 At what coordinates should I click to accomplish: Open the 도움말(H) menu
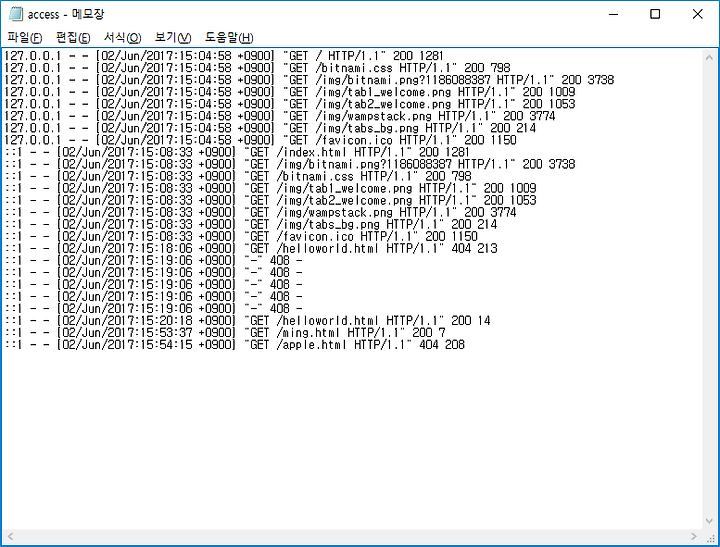pyautogui.click(x=229, y=38)
